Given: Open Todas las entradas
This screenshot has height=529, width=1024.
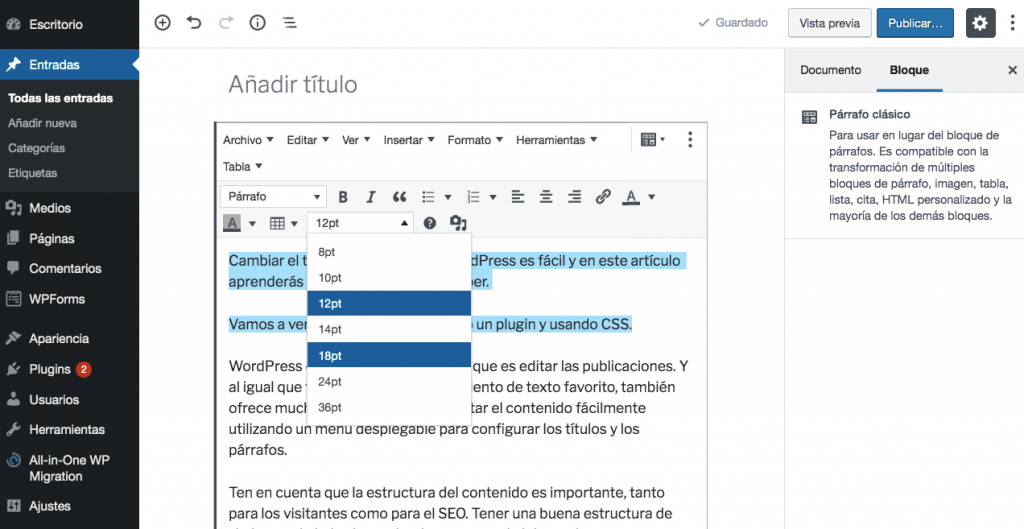Looking at the screenshot, I should pyautogui.click(x=60, y=98).
